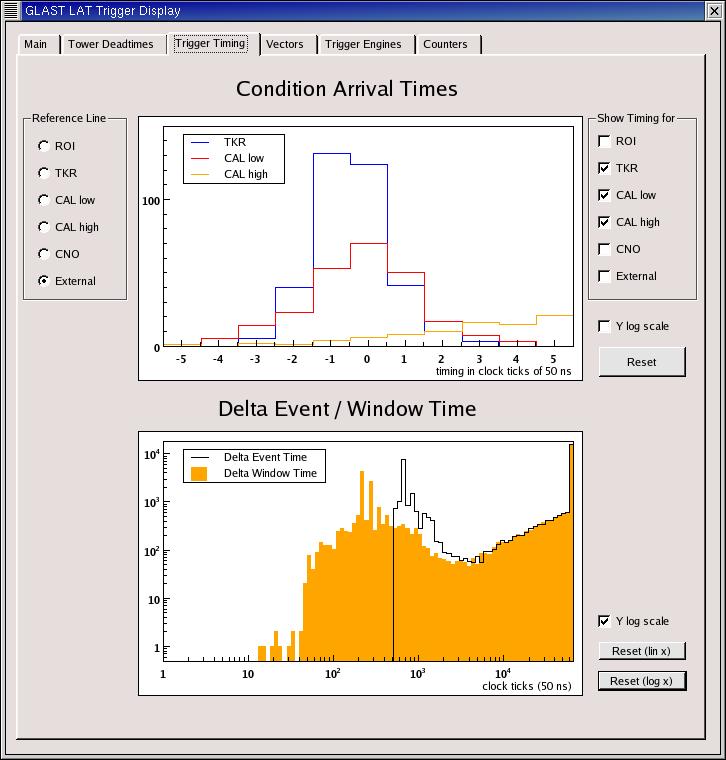Viewport: 726px width, 760px height.
Task: Turn off Y log scale for Delta plot
Action: point(604,621)
